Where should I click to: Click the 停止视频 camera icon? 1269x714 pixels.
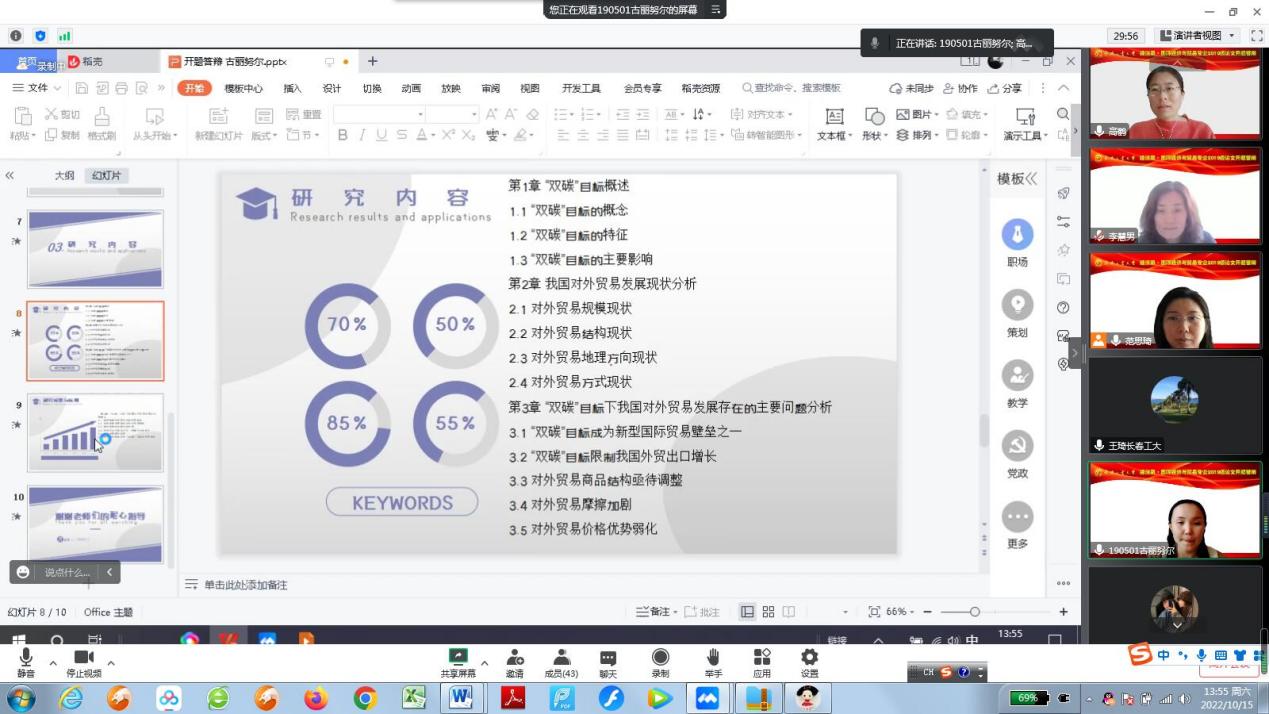point(83,657)
